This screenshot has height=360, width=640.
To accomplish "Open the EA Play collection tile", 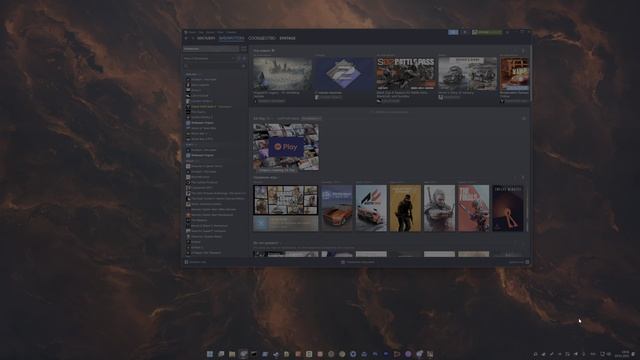I will (286, 147).
